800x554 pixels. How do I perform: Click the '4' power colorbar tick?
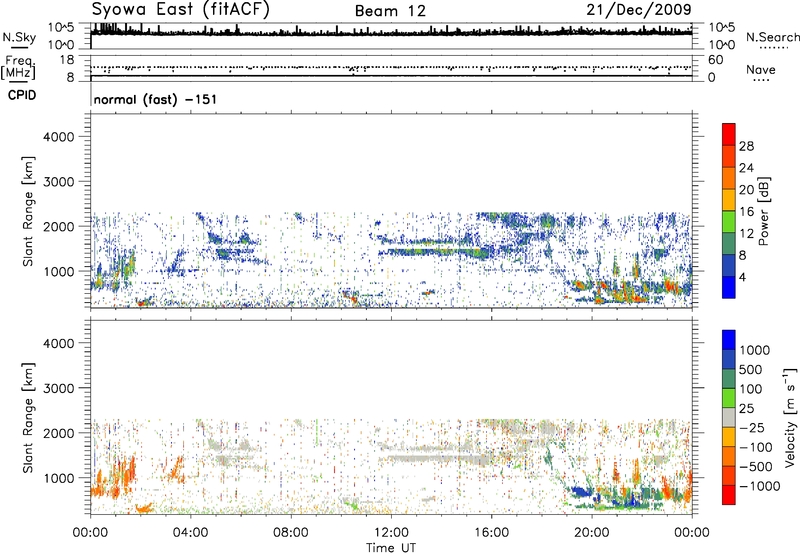742,278
